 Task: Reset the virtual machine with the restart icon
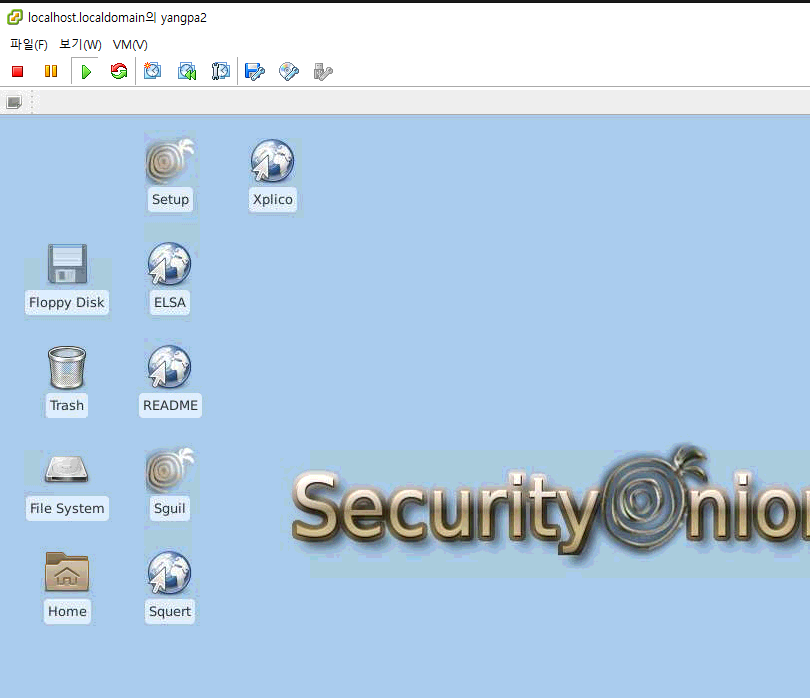[119, 71]
